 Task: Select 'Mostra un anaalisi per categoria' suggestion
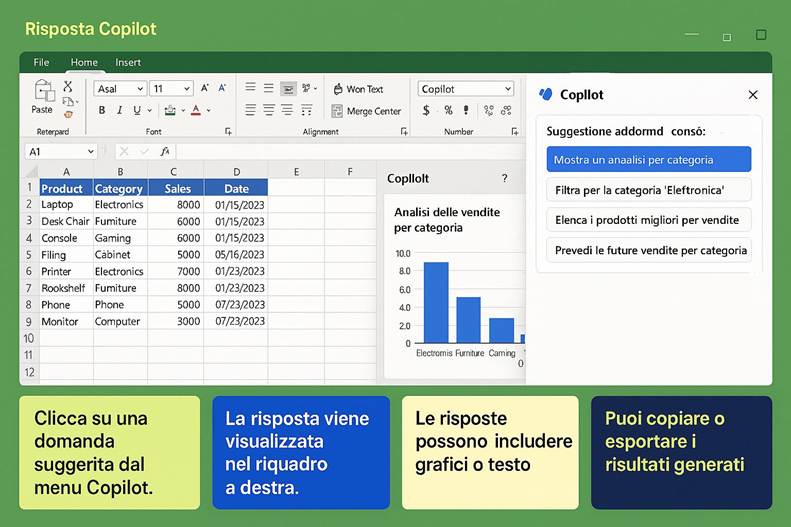[x=649, y=159]
